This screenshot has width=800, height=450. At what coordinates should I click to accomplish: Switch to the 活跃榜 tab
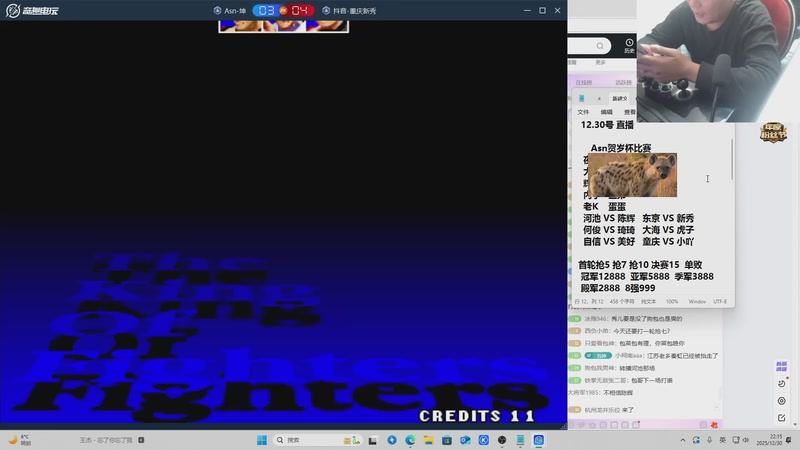tap(623, 82)
